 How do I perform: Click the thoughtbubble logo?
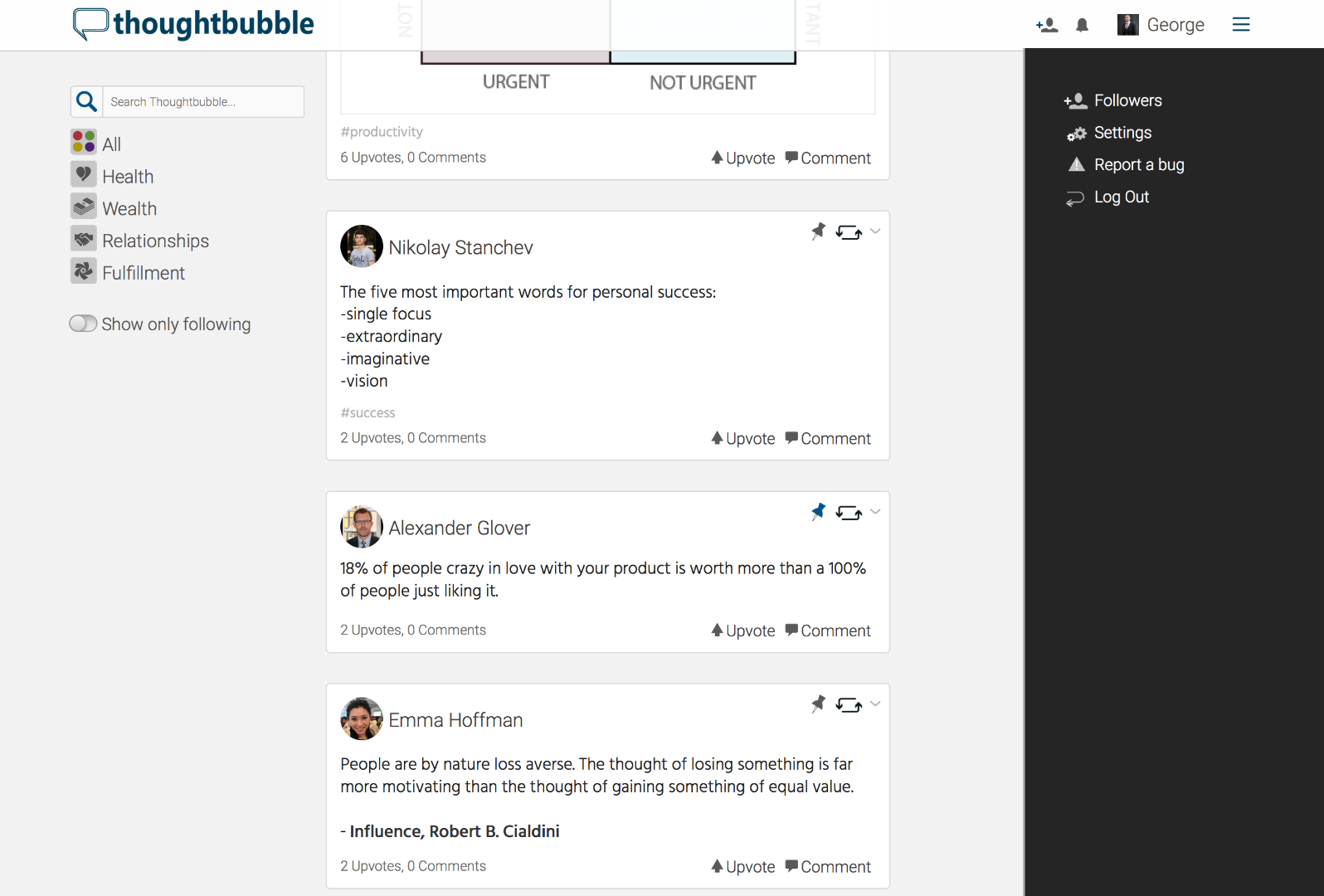coord(193,24)
